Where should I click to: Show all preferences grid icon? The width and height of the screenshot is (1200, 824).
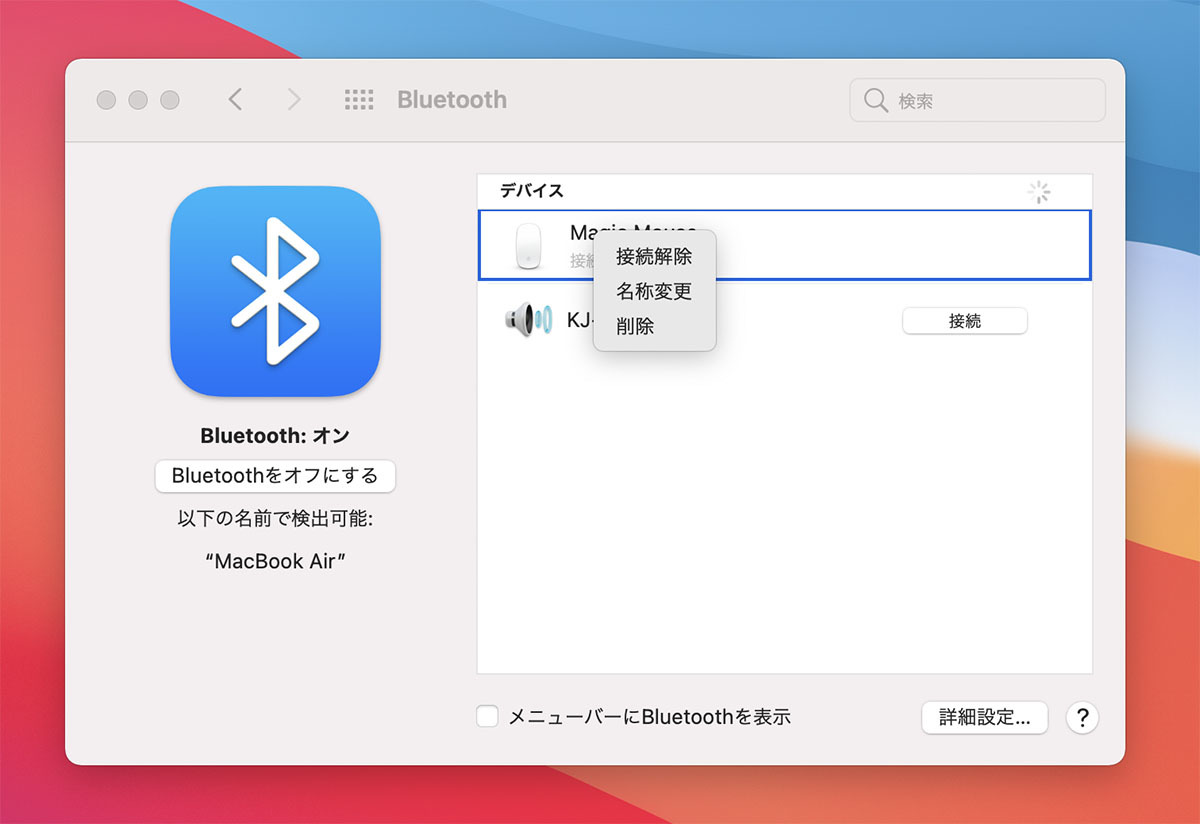click(x=359, y=100)
